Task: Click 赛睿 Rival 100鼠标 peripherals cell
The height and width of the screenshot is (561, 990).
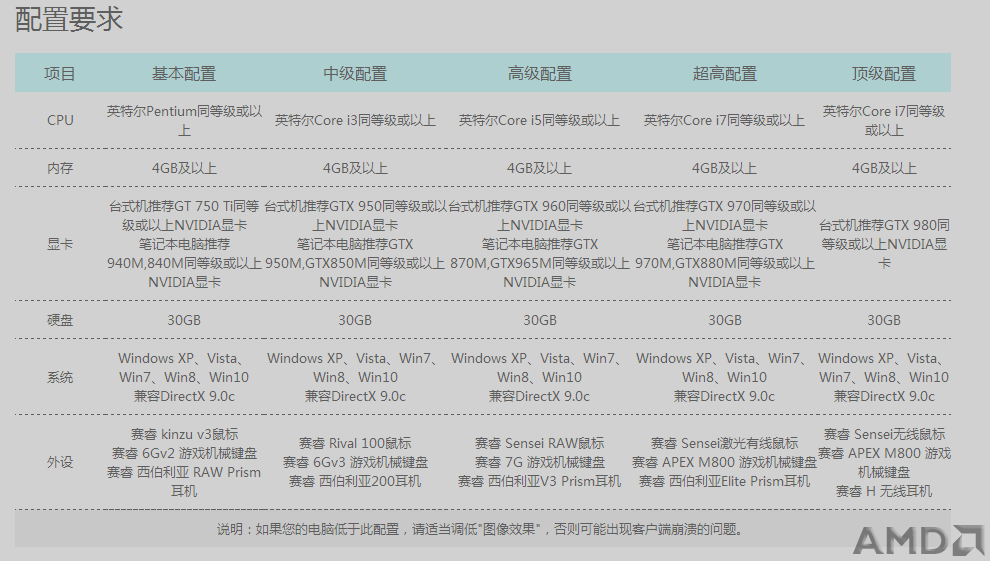Action: pyautogui.click(x=355, y=462)
